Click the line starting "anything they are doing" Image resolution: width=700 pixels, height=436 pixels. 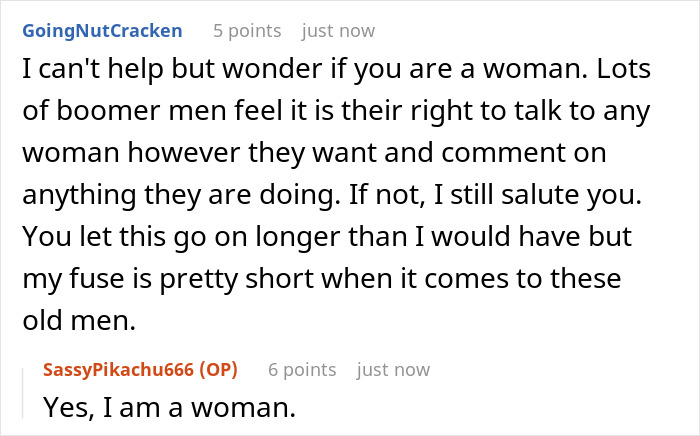coord(332,195)
